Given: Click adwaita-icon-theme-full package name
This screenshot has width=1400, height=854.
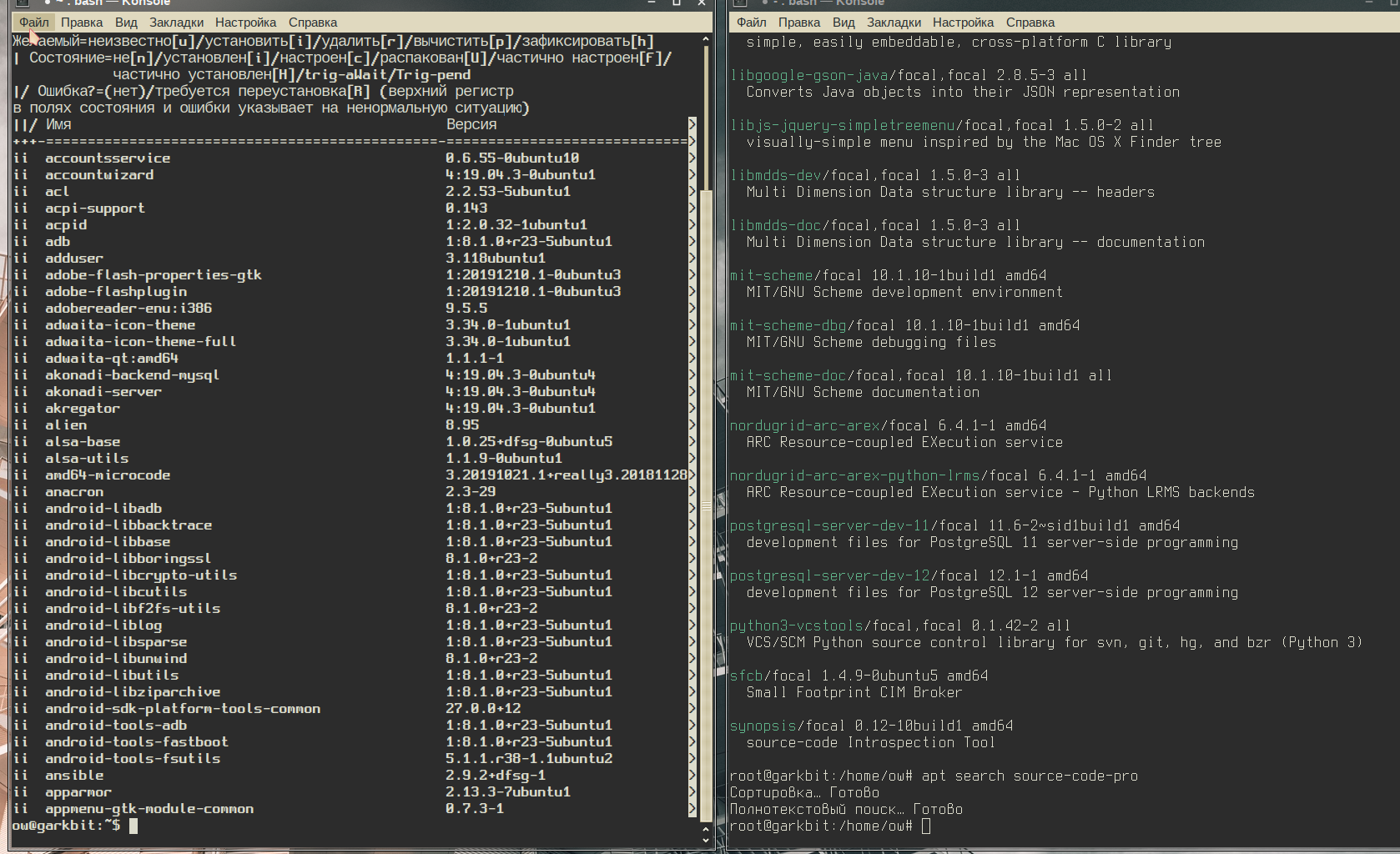Looking at the screenshot, I should point(141,341).
